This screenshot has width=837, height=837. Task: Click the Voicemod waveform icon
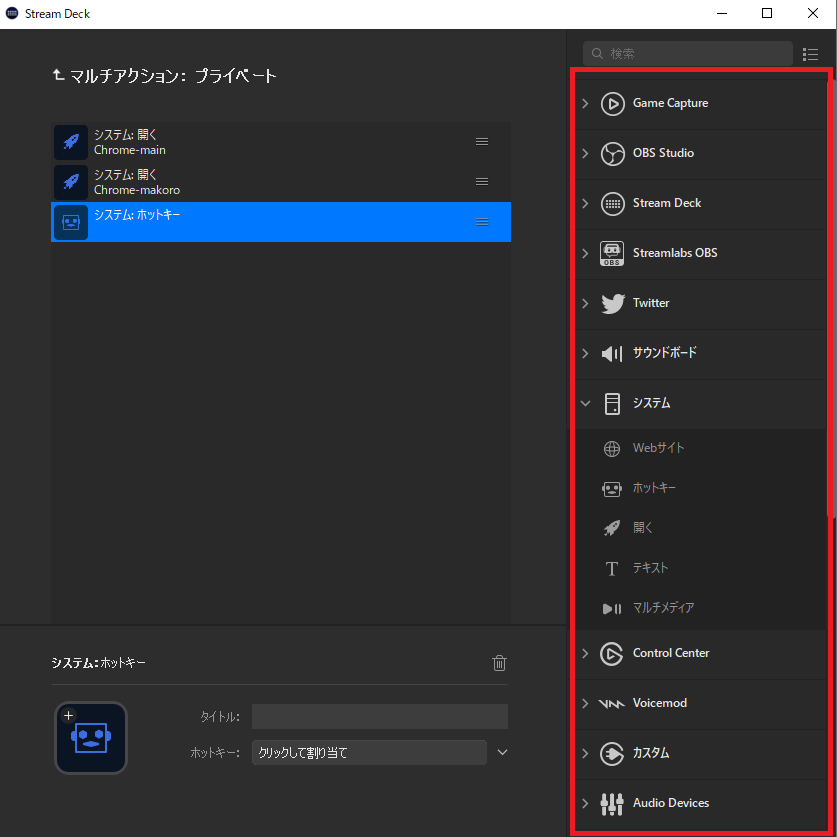(611, 704)
